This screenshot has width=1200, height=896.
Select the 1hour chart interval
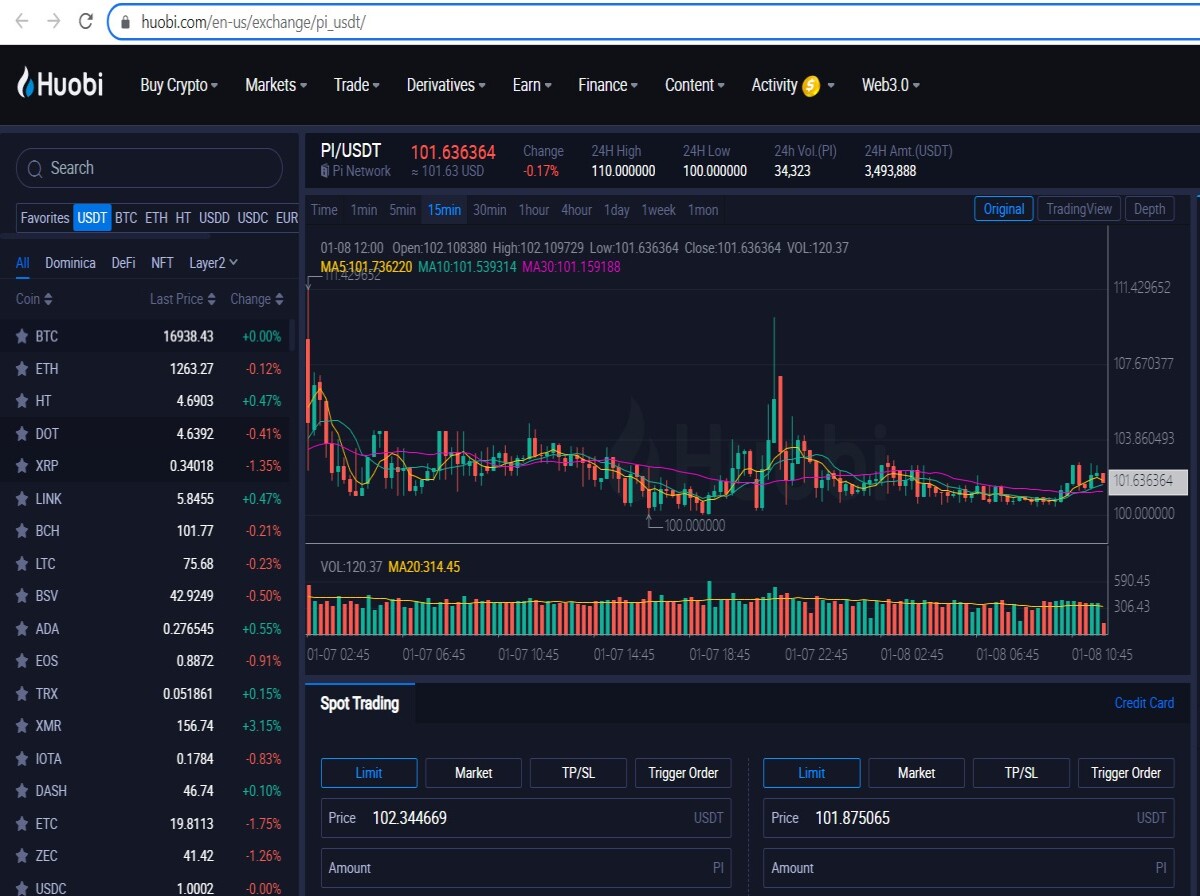[x=534, y=210]
